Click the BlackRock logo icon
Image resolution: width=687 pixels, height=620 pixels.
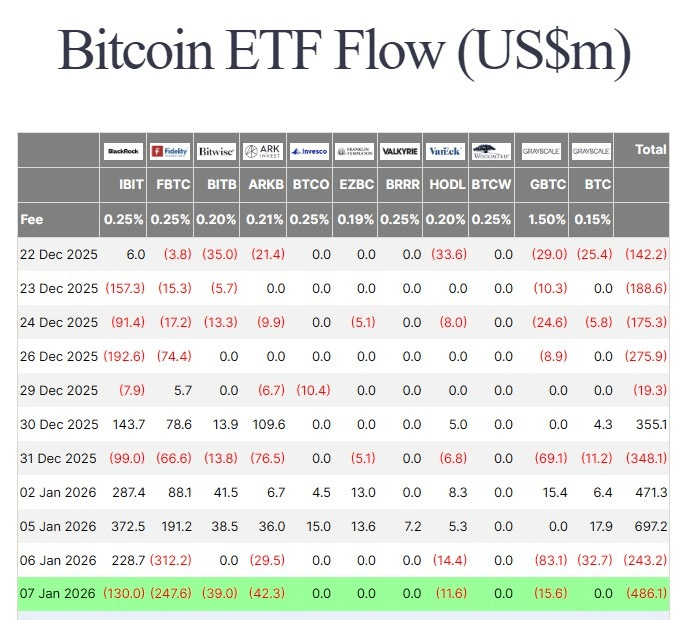(x=124, y=151)
